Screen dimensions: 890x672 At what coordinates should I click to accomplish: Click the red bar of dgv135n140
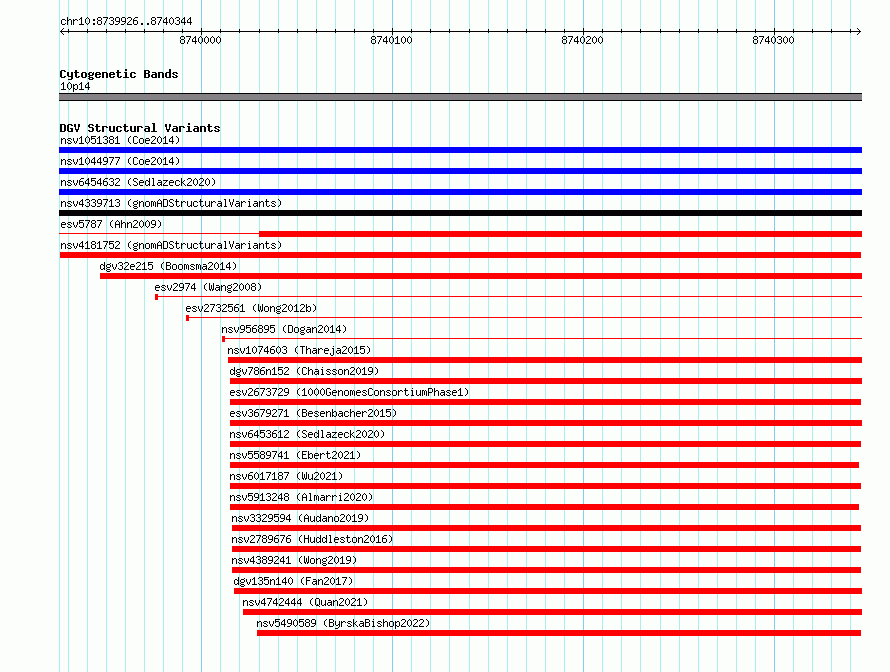[548, 591]
